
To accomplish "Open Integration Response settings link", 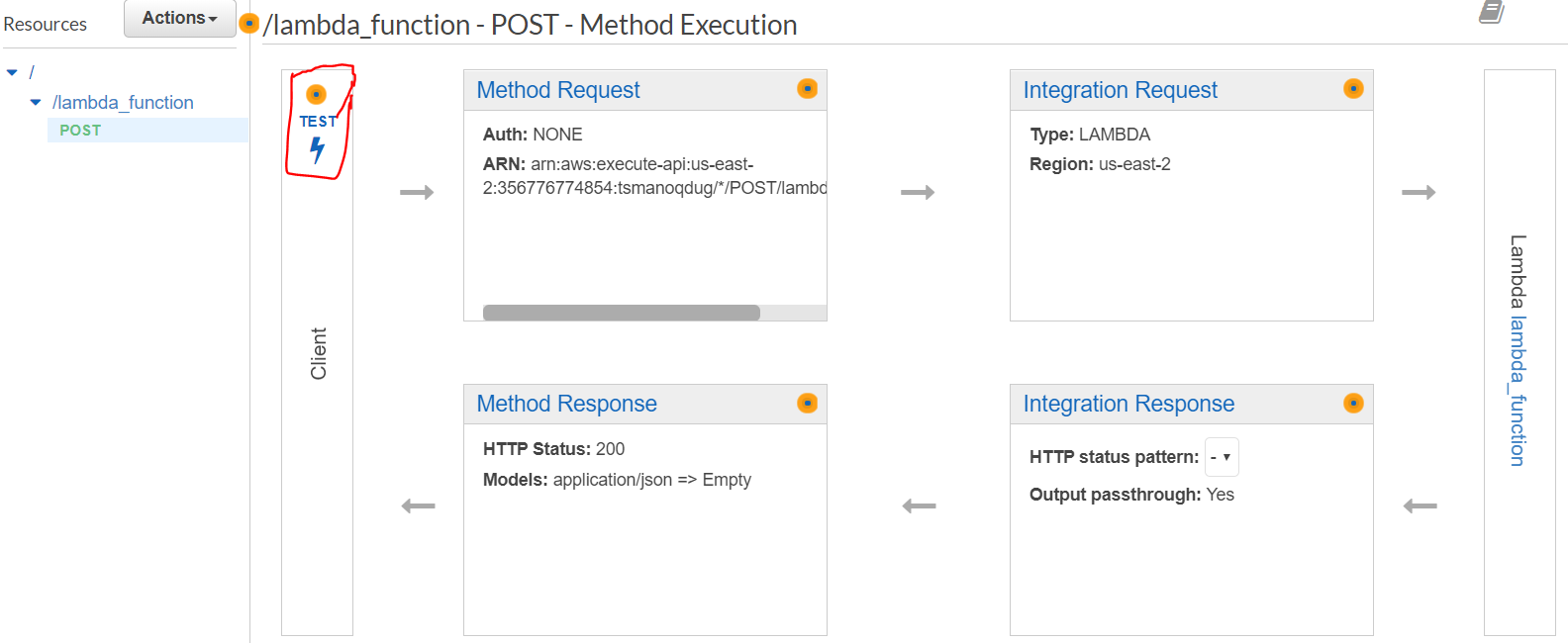I will tap(1128, 404).
